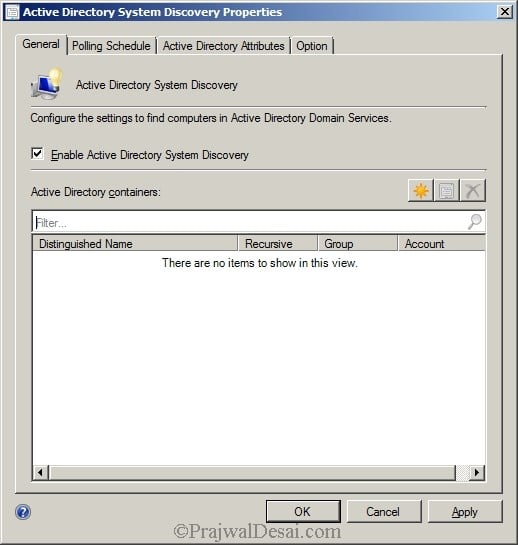Screen dimensions: 518x545
Task: Confirm settings with the OK button
Action: (x=303, y=511)
